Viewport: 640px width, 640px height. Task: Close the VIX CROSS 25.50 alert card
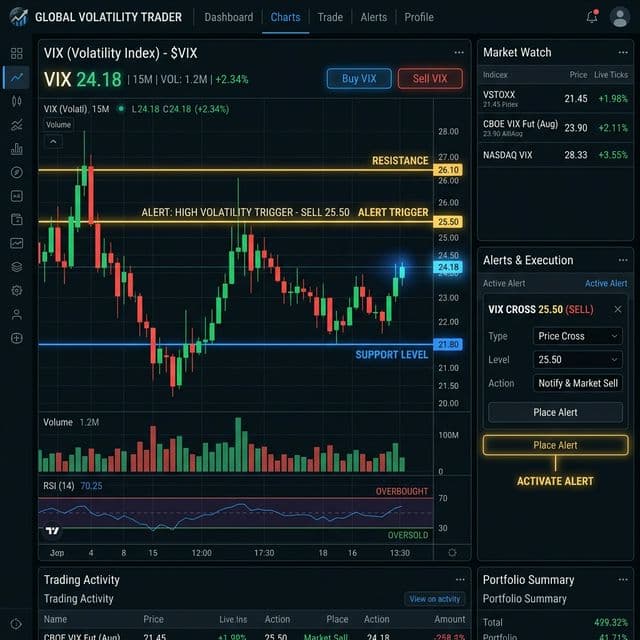coord(618,309)
